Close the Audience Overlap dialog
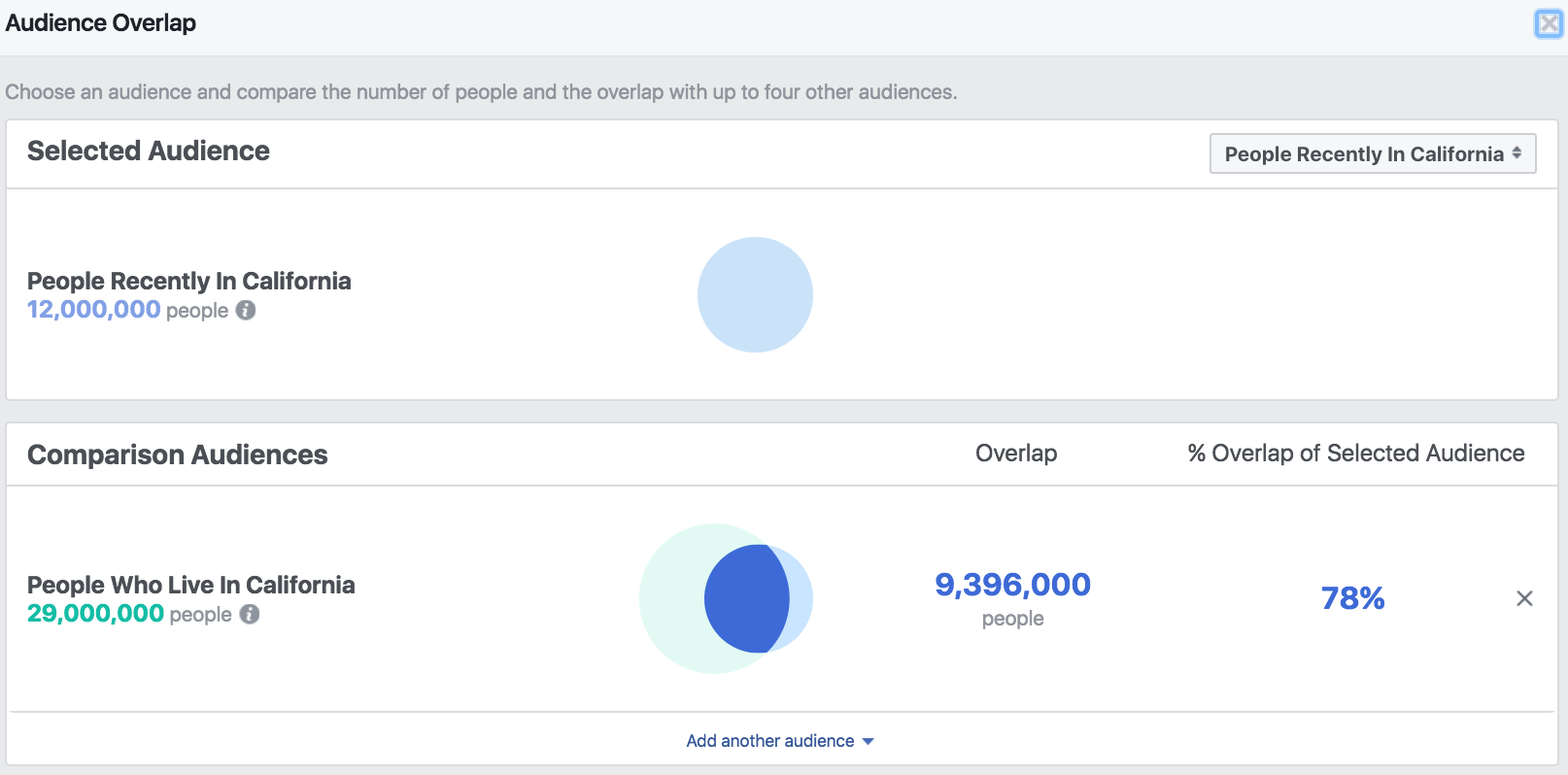This screenshot has height=775, width=1568. click(x=1549, y=23)
